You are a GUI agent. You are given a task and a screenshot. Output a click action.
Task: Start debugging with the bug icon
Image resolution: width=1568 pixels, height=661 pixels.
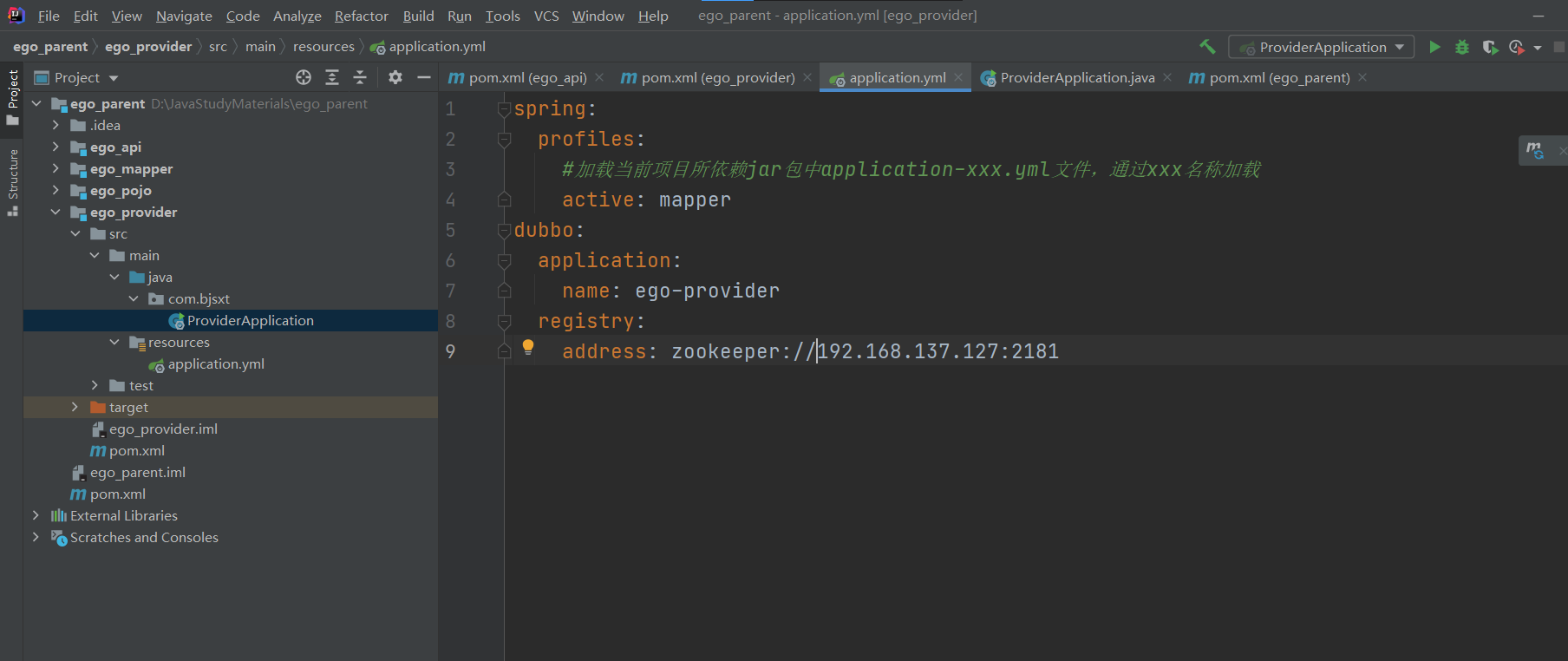[1462, 47]
